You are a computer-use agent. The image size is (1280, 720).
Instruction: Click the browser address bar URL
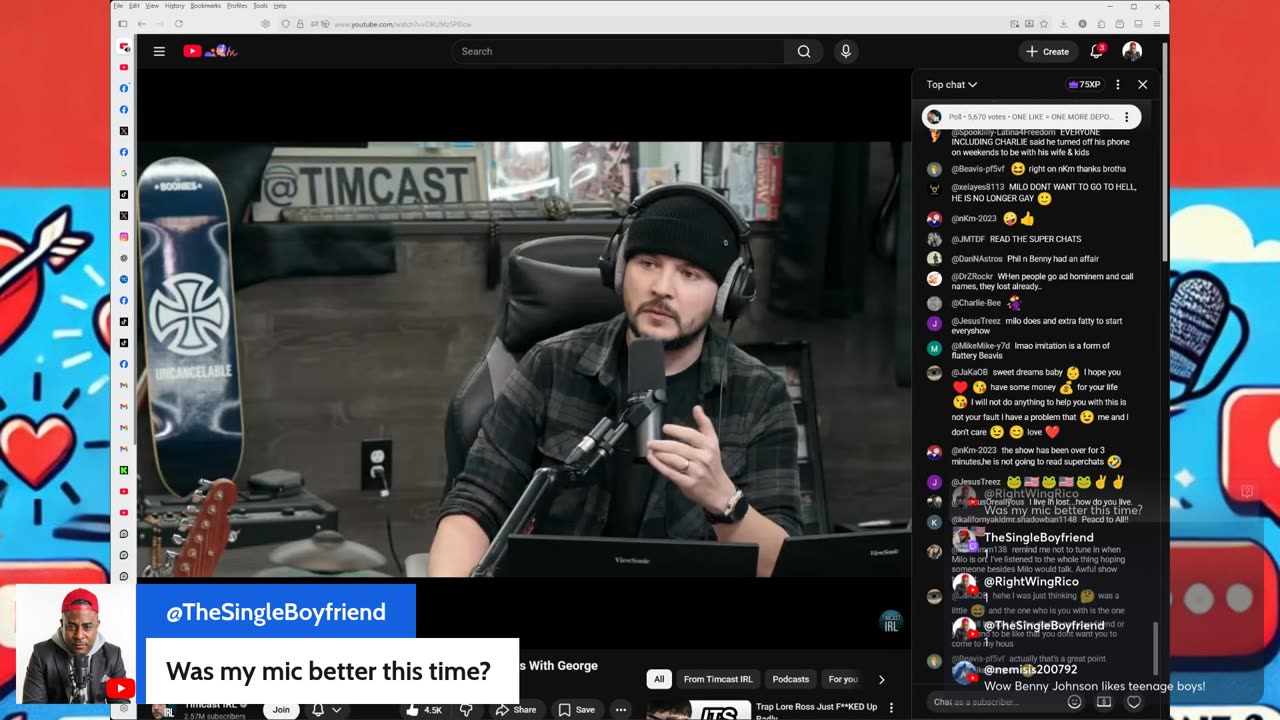coord(402,24)
